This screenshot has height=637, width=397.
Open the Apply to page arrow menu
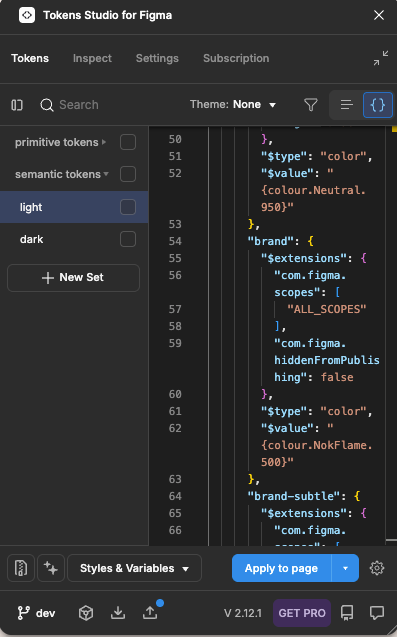tap(345, 568)
